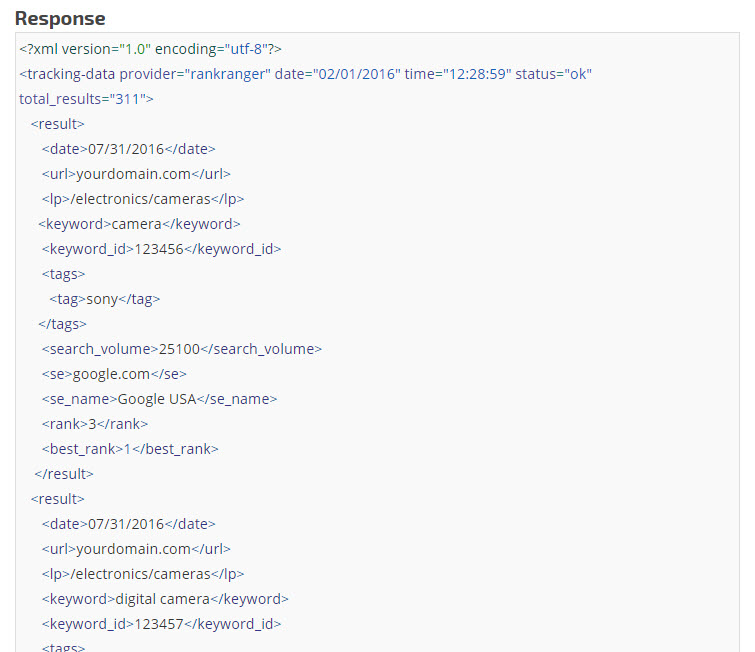The image size is (755, 652).
Task: Select the "digital camera" keyword line
Action: 165,599
